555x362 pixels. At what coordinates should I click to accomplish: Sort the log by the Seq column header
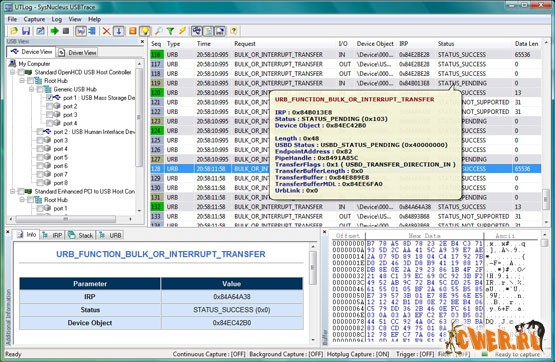[156, 44]
